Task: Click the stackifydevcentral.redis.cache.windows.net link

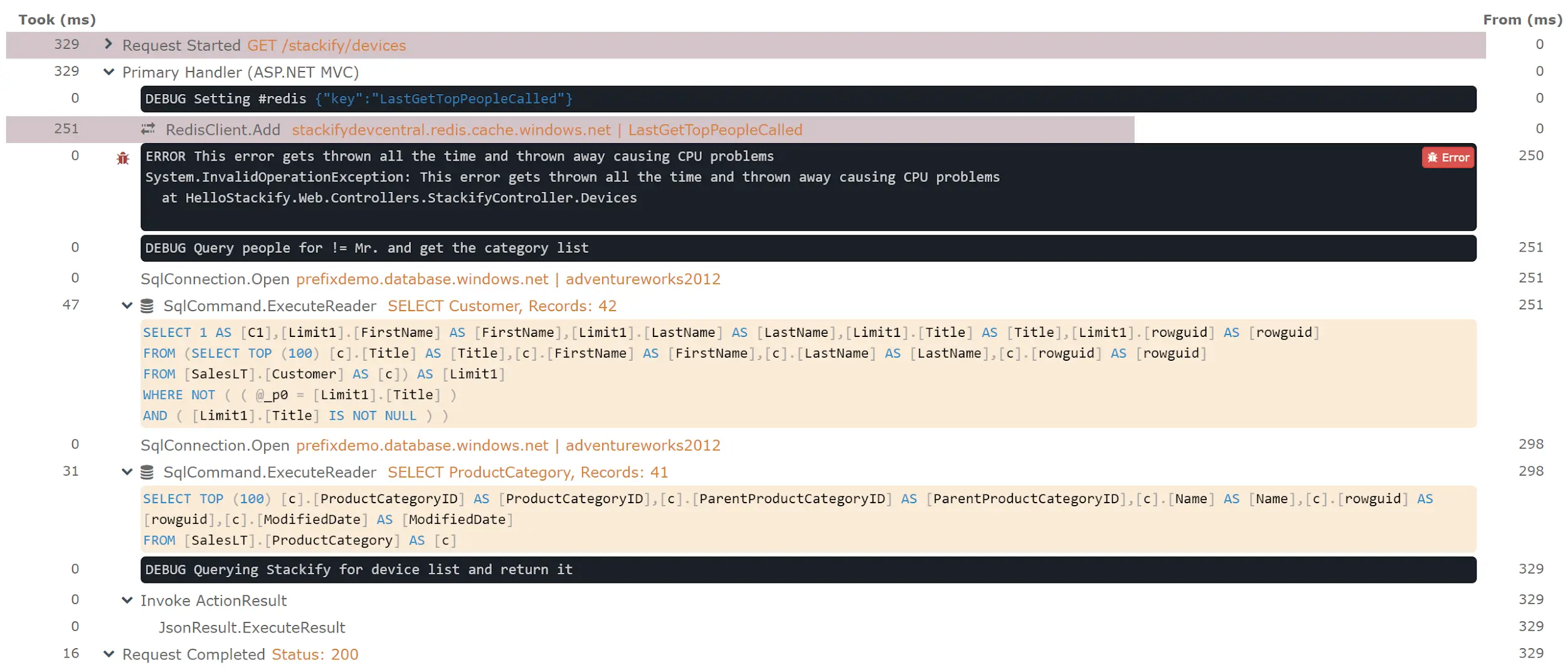Action: pos(451,130)
